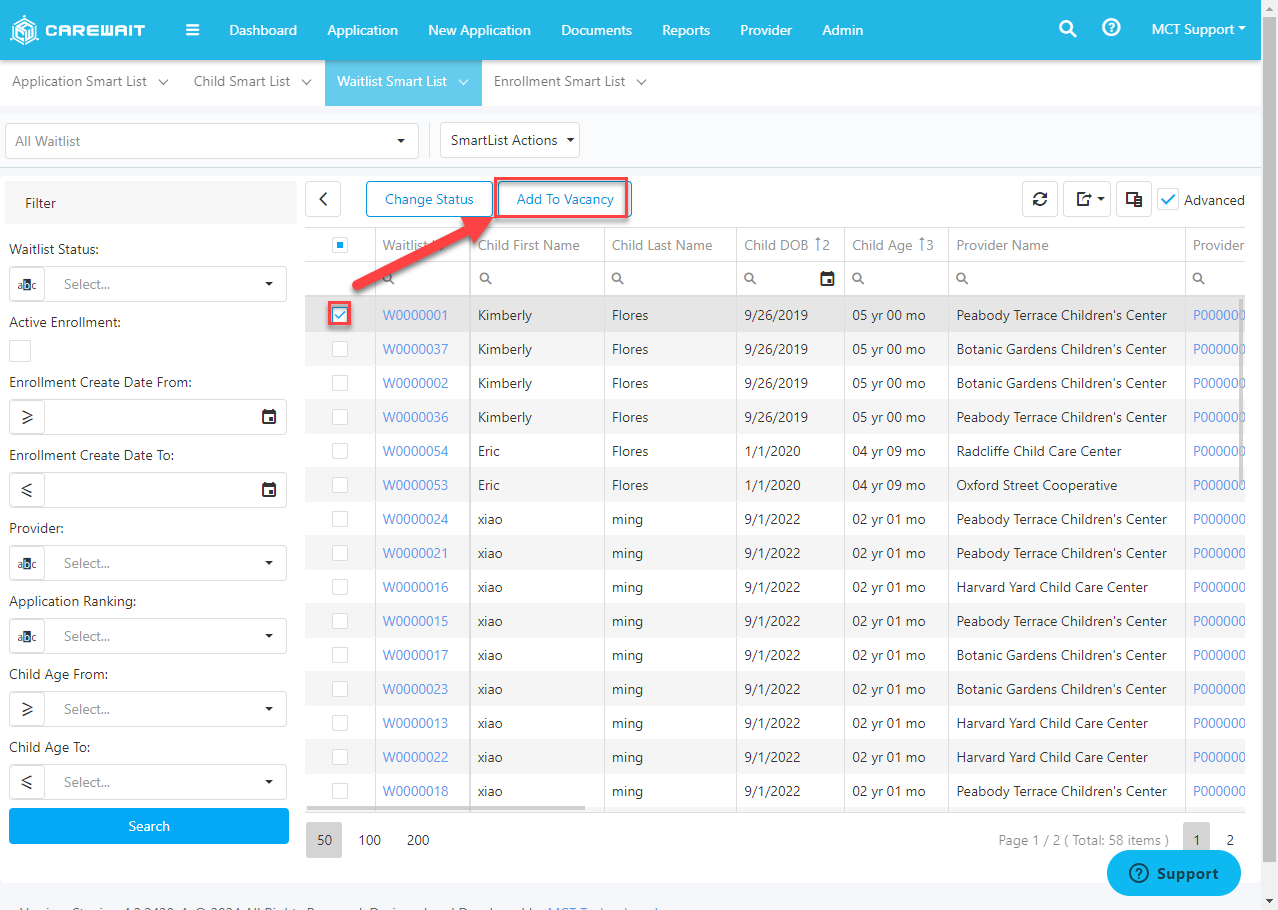Check the row W0000002 checkbox
Viewport: 1278px width, 910px height.
340,383
